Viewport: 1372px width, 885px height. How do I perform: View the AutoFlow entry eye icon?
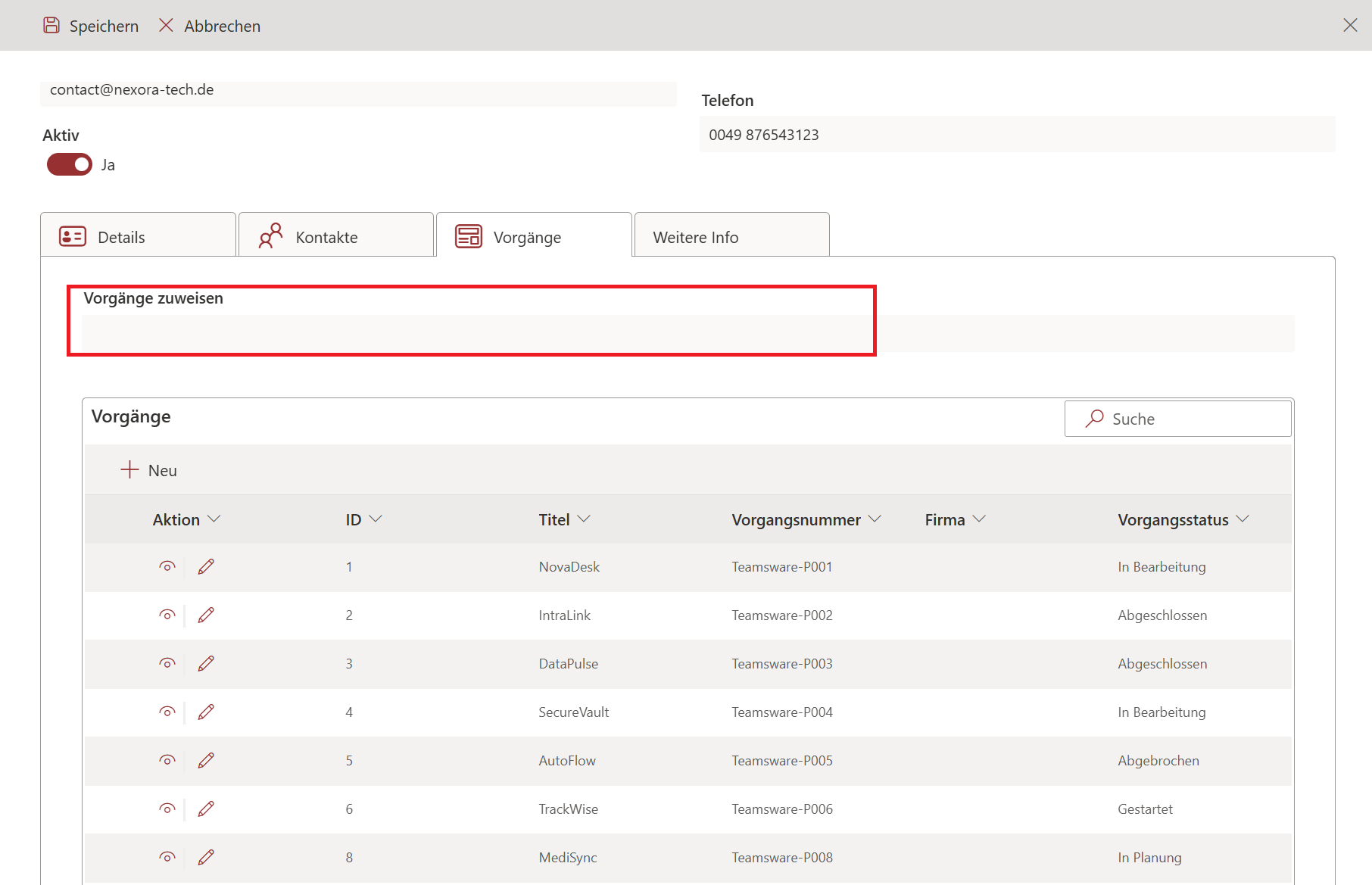coord(167,760)
